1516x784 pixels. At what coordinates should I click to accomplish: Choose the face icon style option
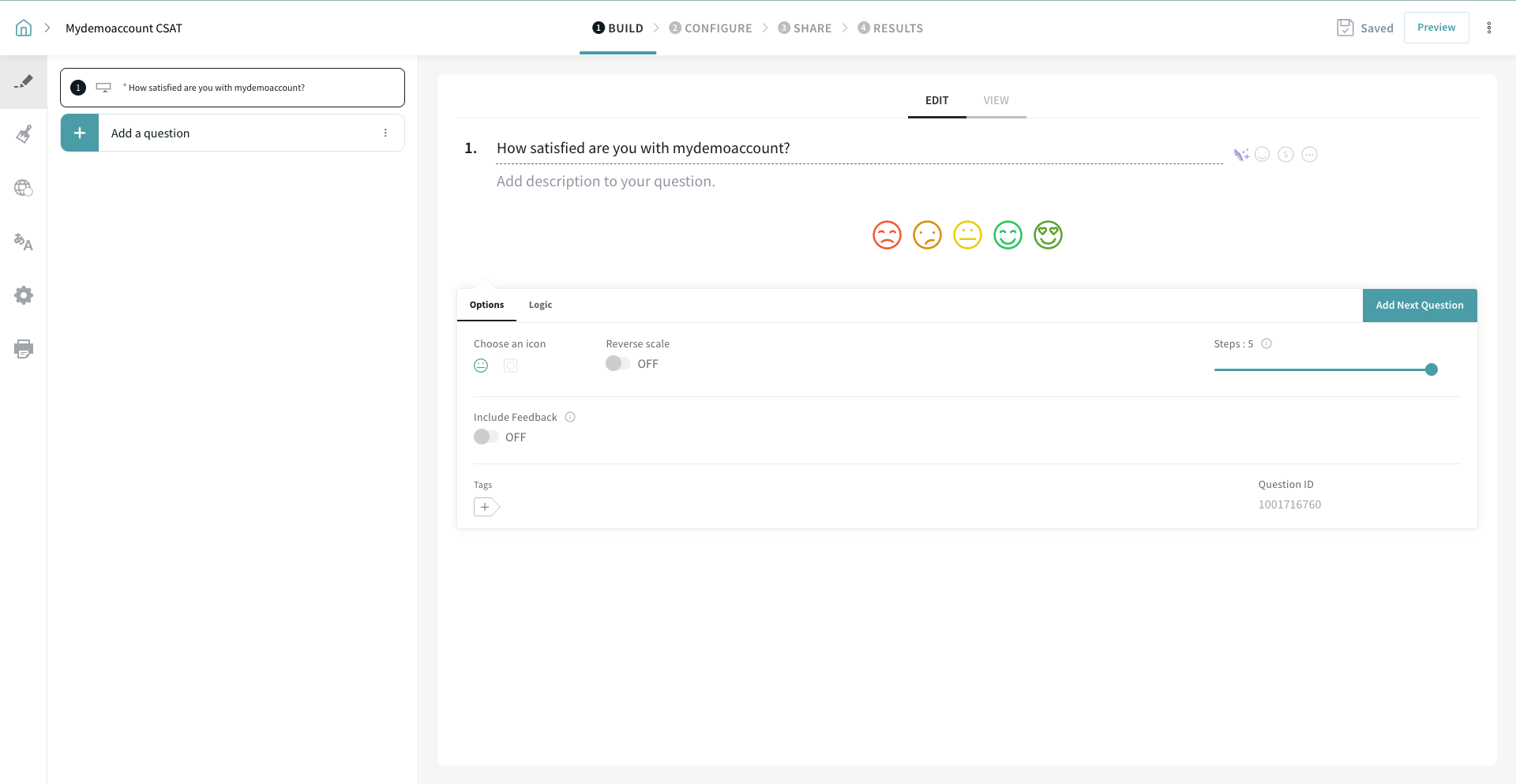click(481, 366)
